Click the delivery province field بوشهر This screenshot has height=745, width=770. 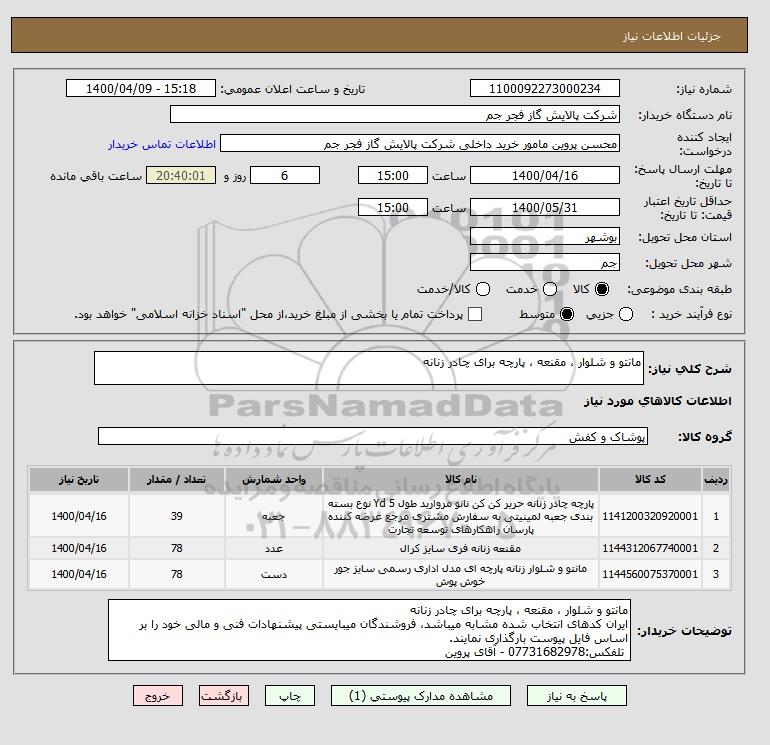pos(545,237)
